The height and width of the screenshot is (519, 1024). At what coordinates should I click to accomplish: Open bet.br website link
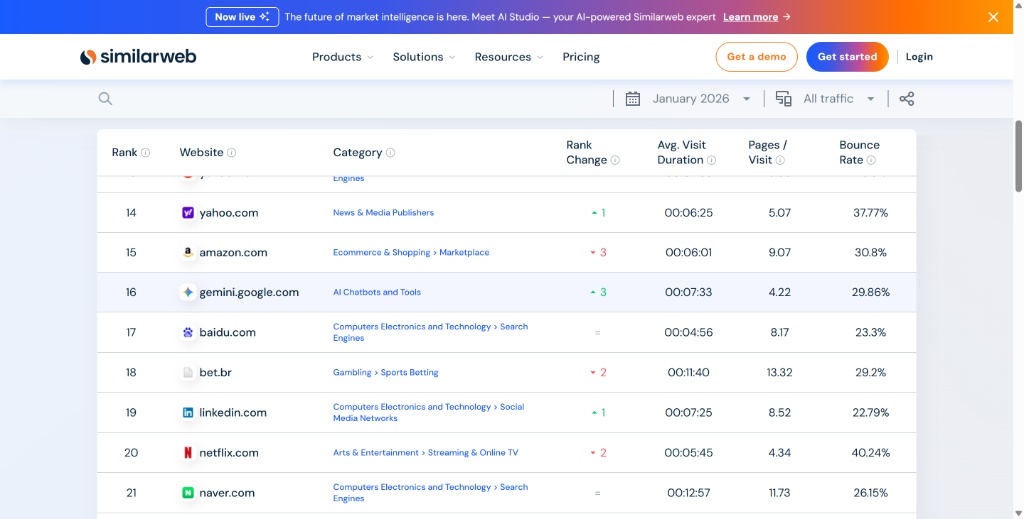pos(216,373)
